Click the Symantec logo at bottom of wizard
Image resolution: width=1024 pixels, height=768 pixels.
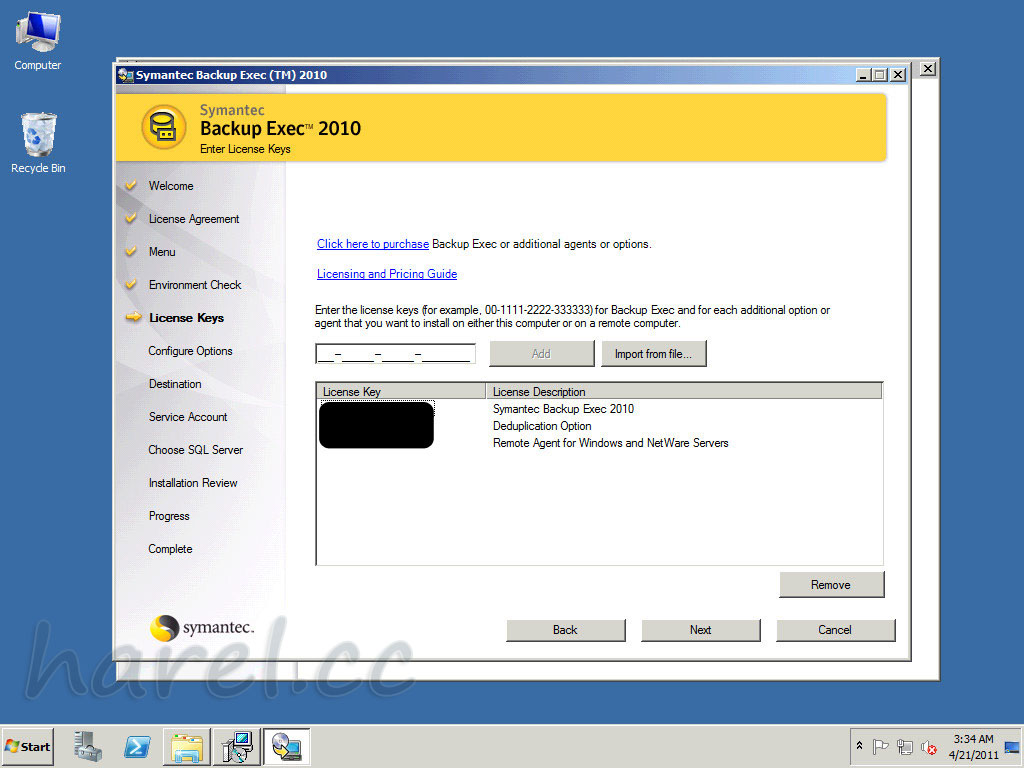point(202,628)
